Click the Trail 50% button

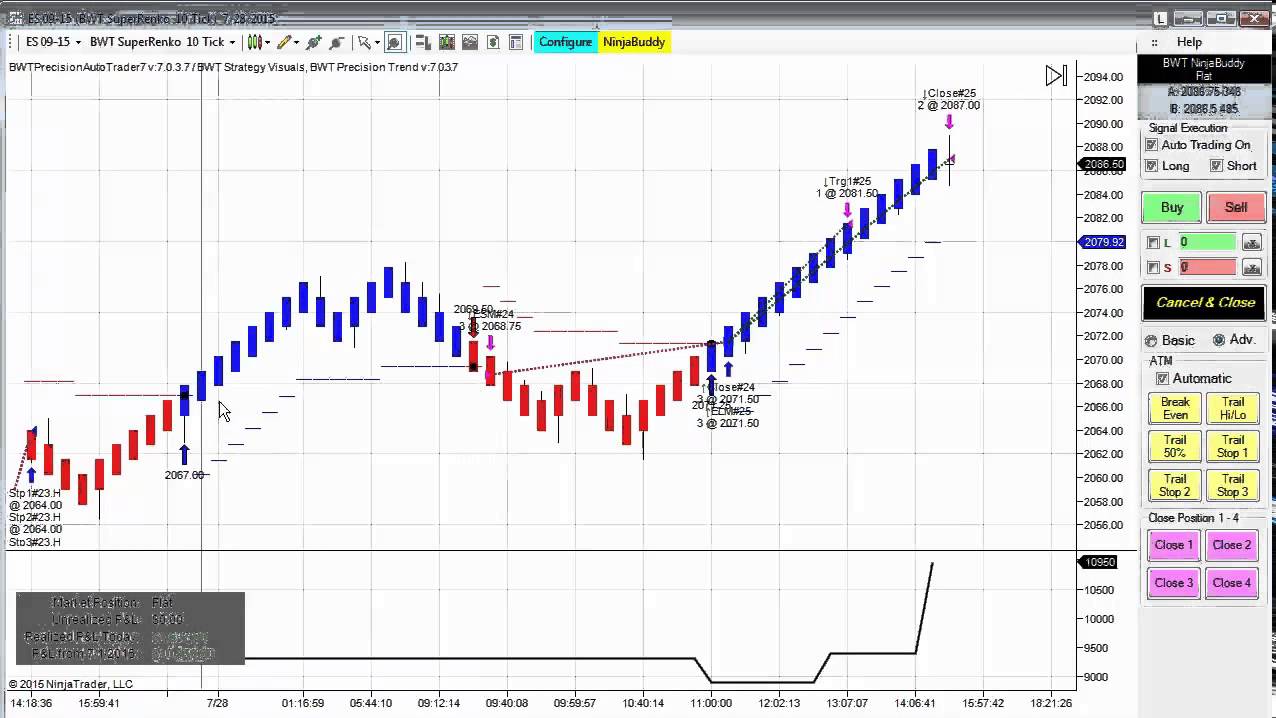pos(1175,446)
